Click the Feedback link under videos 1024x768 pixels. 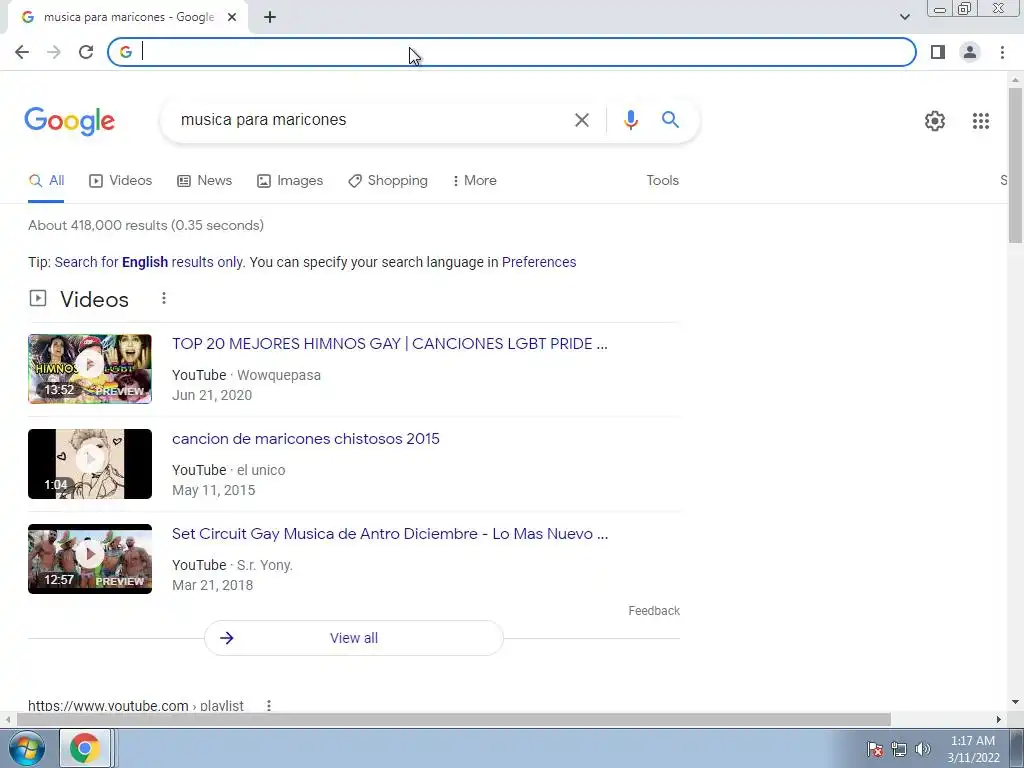(654, 611)
